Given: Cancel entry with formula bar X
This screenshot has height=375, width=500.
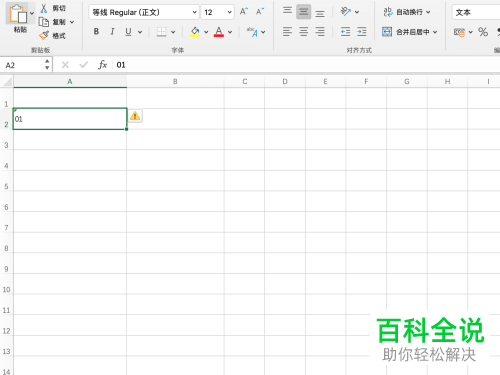Looking at the screenshot, I should tap(65, 65).
